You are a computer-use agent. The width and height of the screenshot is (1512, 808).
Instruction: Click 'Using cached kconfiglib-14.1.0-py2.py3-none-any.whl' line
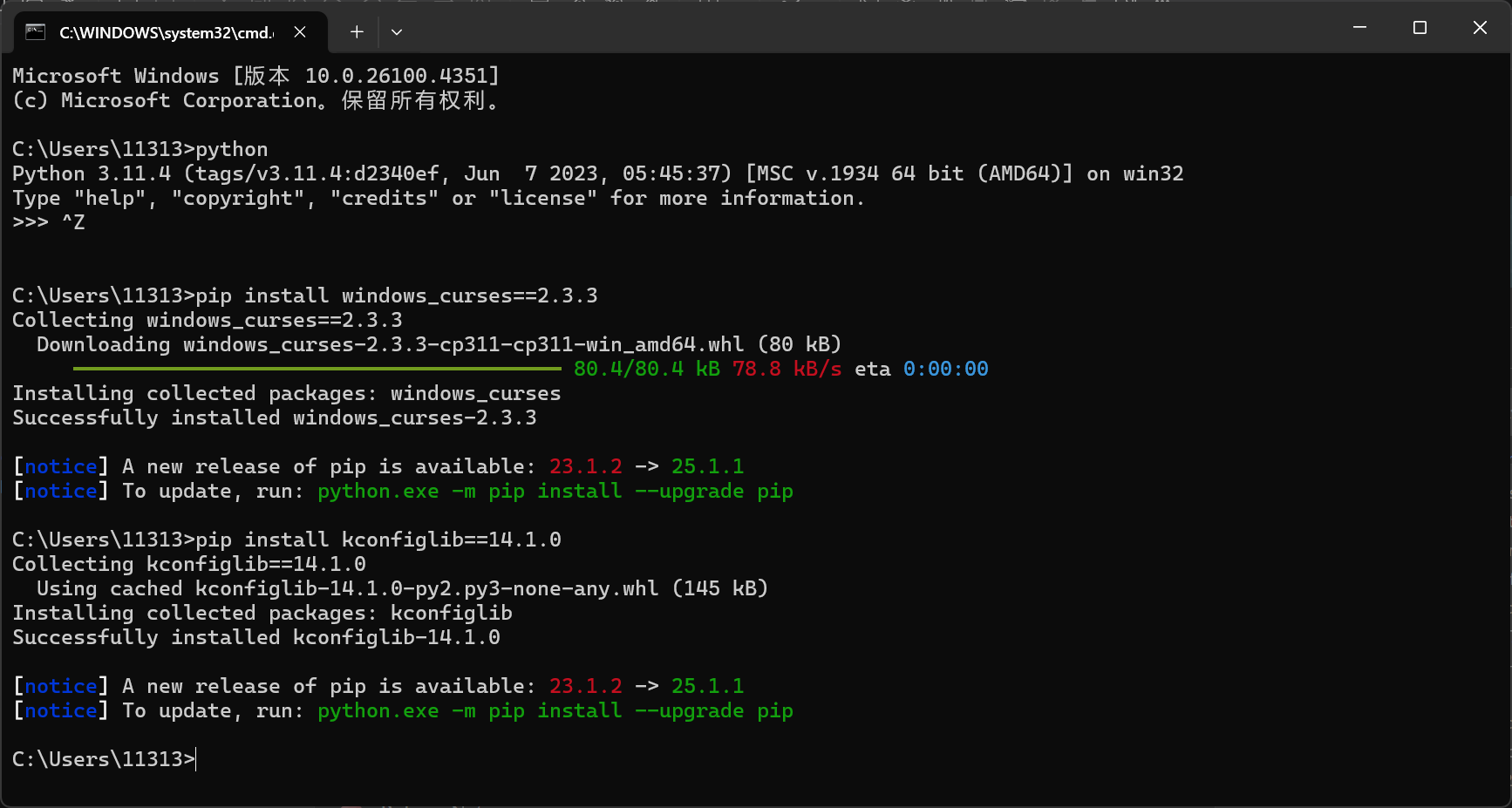pos(403,588)
